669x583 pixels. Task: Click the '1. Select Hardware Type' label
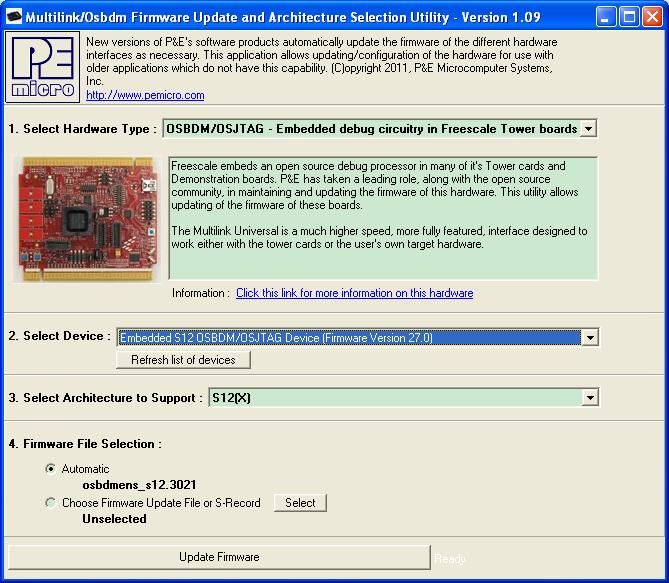(83, 129)
